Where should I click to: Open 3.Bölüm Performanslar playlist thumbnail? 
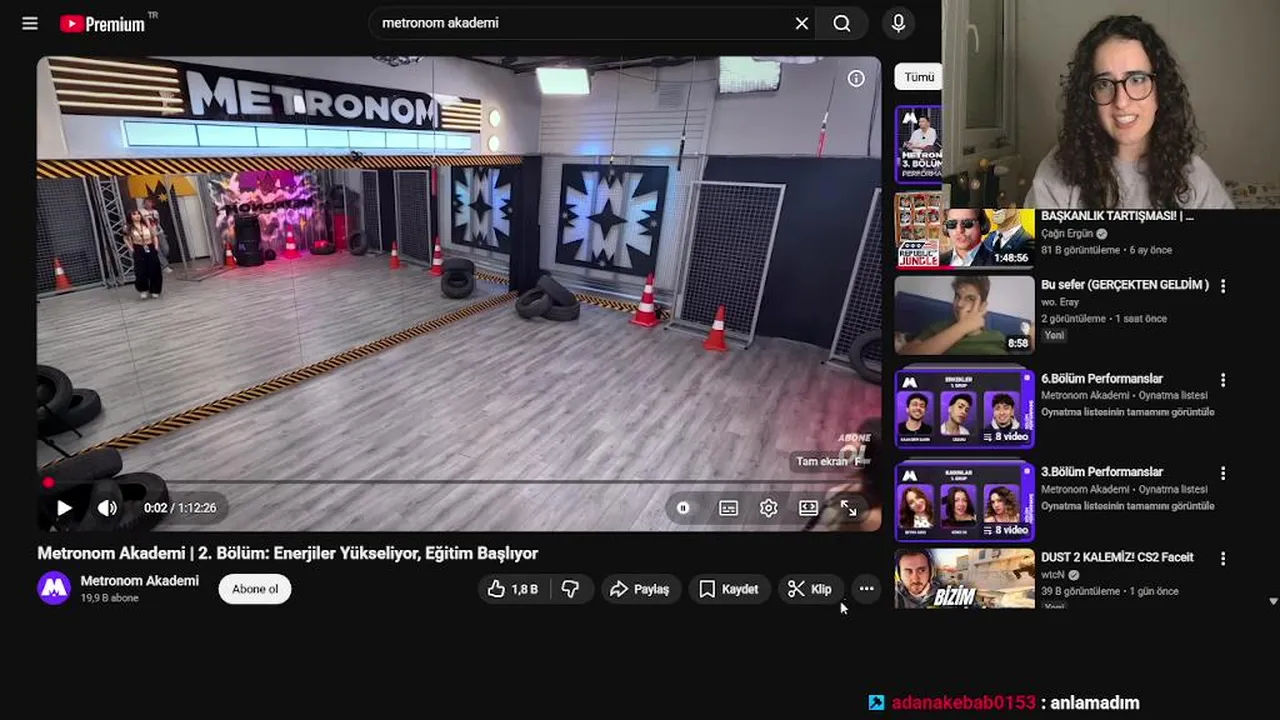click(964, 501)
